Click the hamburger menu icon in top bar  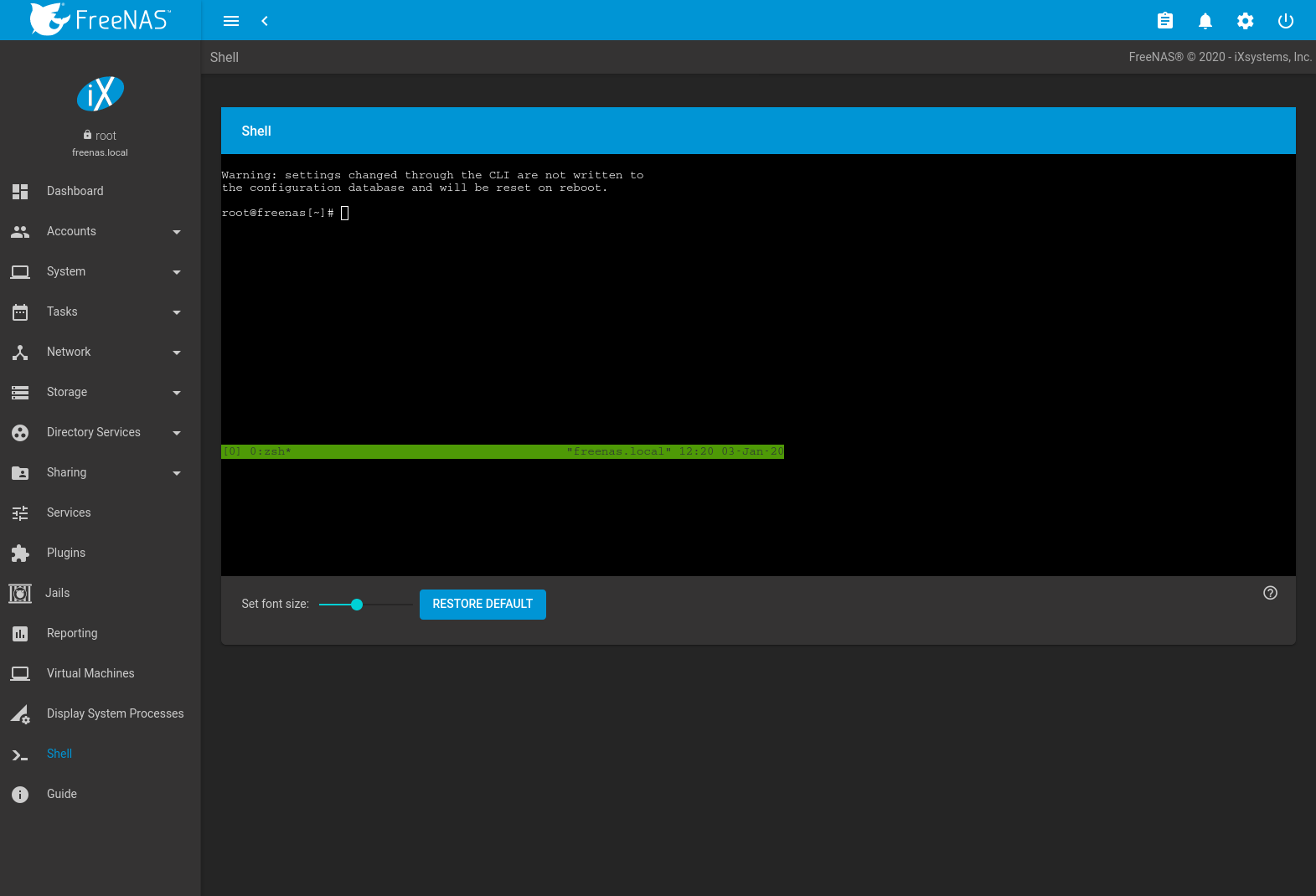click(x=231, y=21)
